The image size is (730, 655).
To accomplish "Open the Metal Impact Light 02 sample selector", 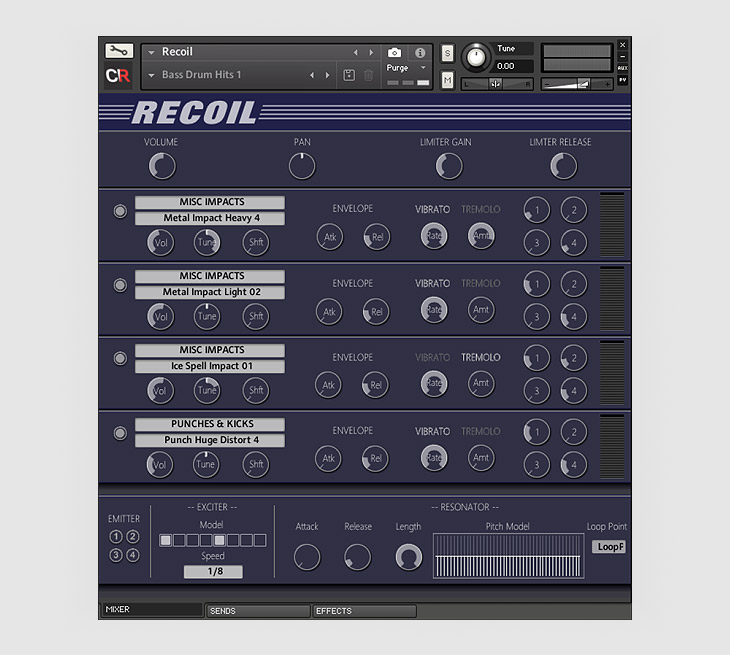I will [x=210, y=292].
